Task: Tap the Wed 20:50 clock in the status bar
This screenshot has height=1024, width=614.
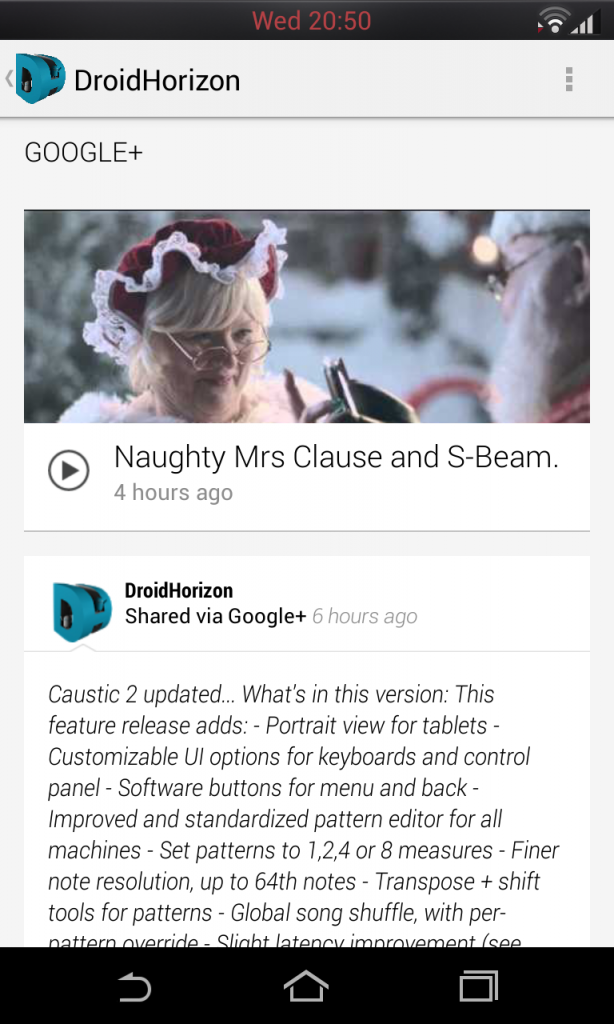Action: [x=312, y=21]
